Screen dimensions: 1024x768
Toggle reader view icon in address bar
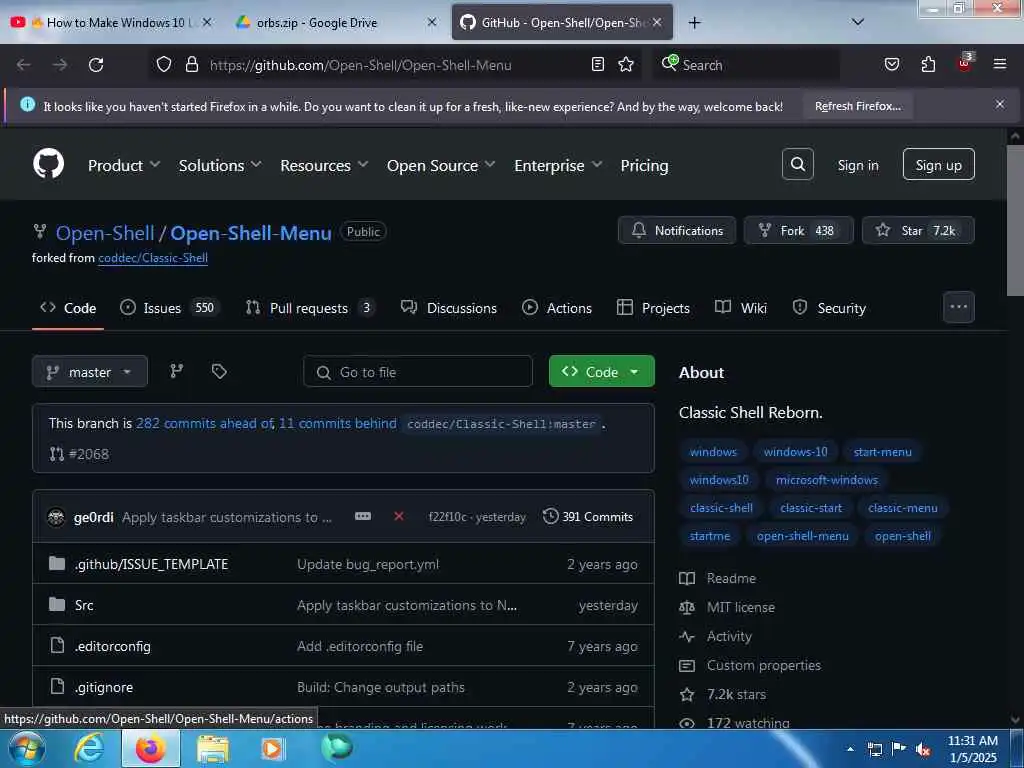pyautogui.click(x=597, y=64)
